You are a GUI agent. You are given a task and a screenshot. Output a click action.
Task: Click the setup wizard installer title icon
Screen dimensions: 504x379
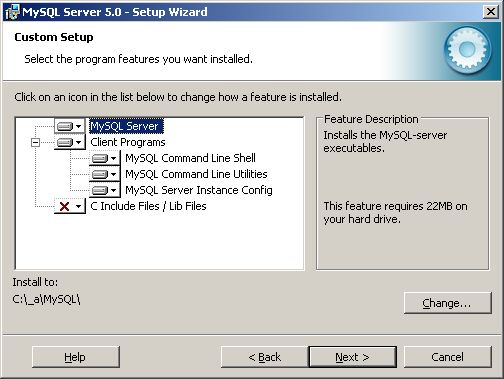pos(13,13)
